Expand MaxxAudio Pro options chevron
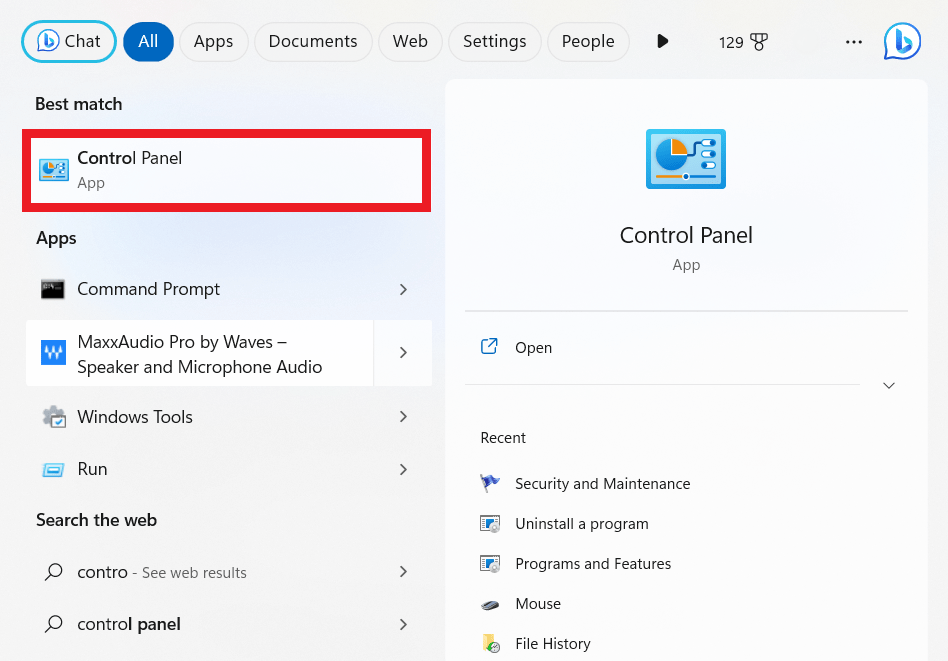The height and width of the screenshot is (661, 948). tap(403, 353)
